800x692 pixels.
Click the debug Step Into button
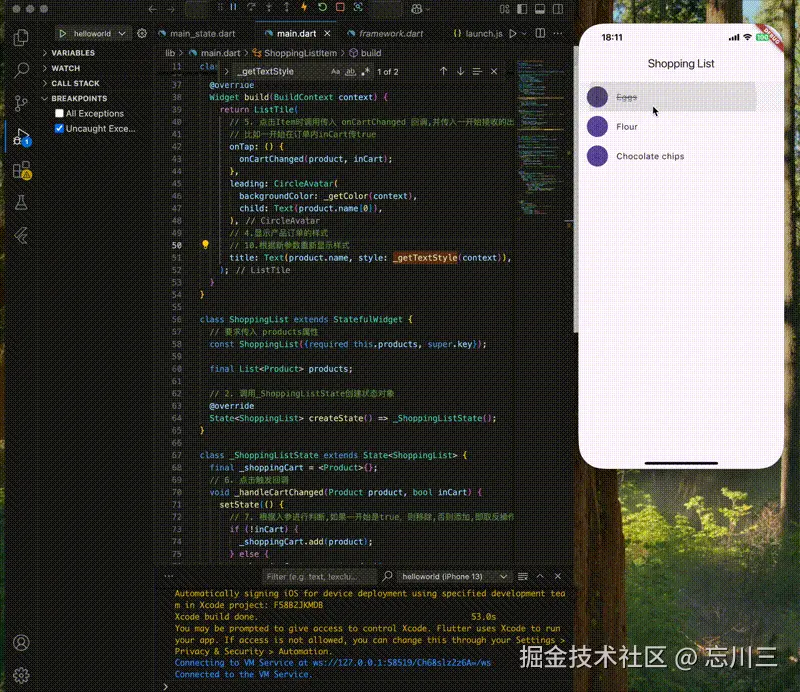point(269,7)
